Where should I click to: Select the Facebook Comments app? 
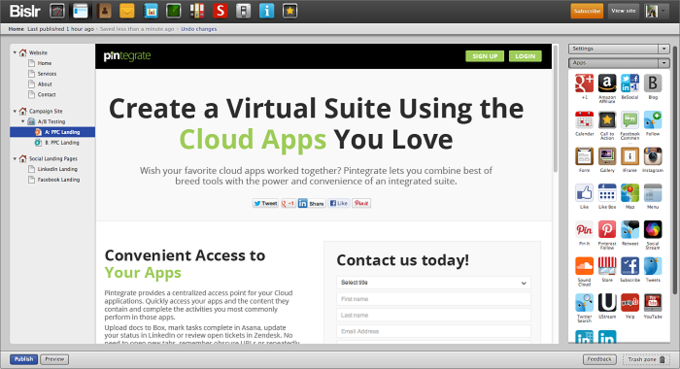(x=630, y=120)
